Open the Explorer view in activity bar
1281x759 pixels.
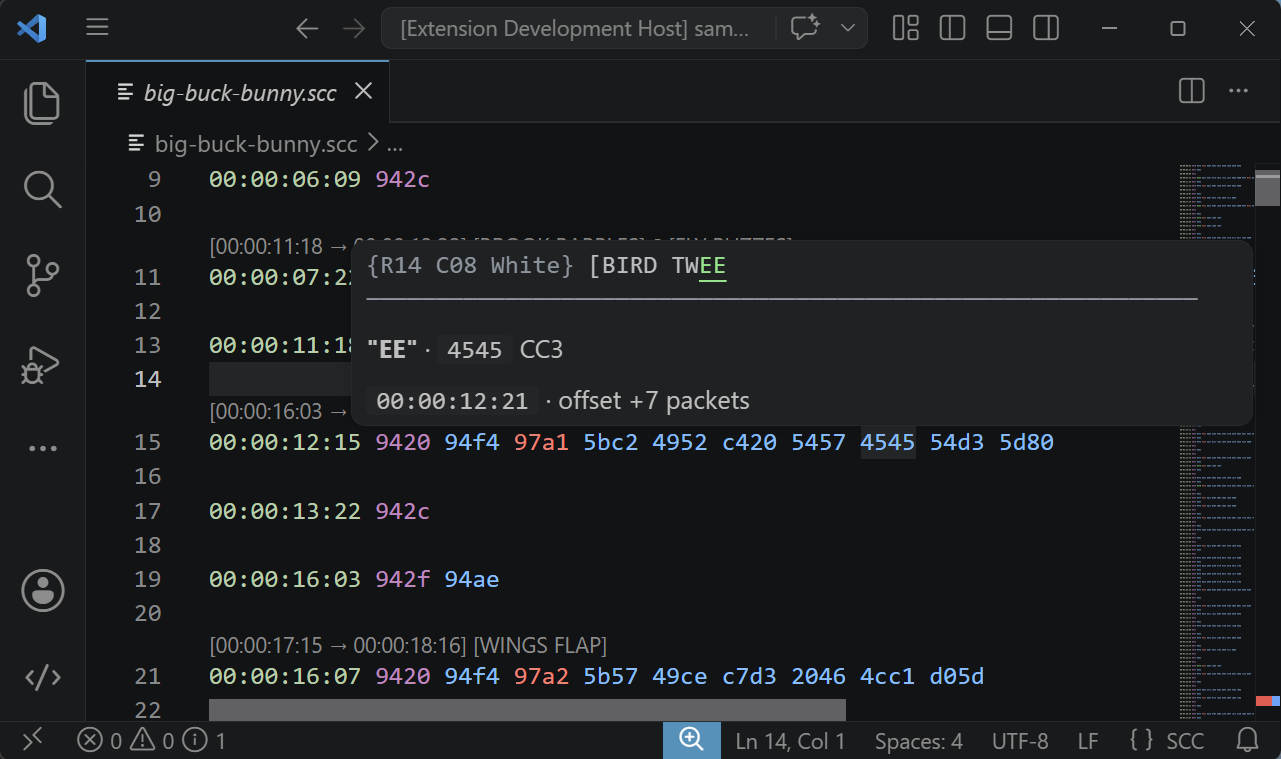(42, 103)
